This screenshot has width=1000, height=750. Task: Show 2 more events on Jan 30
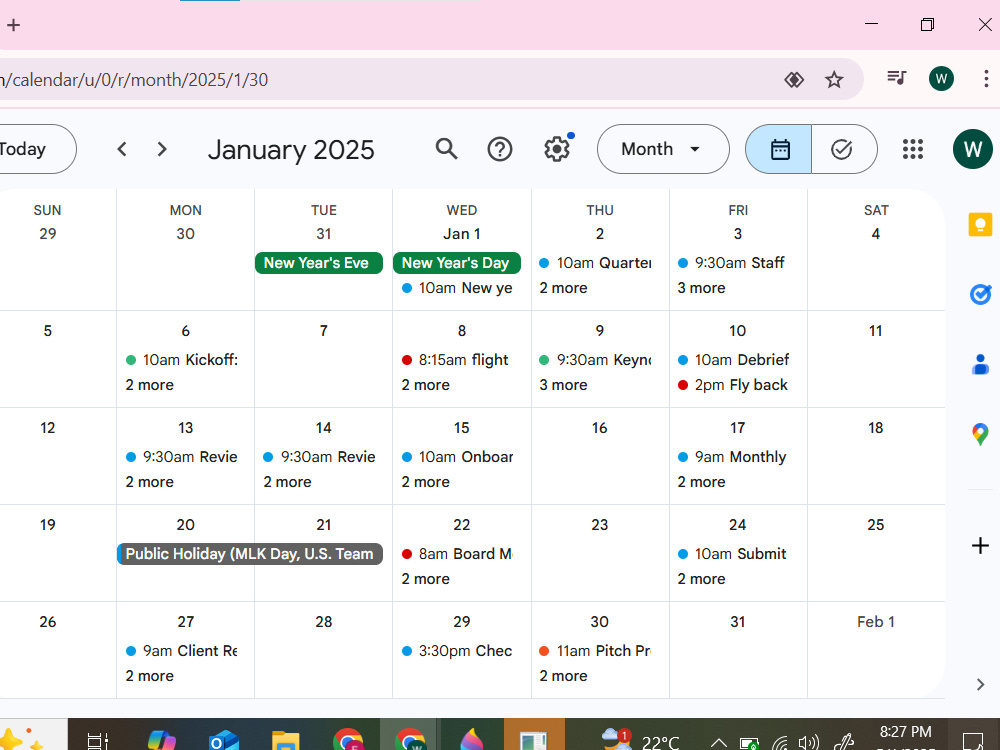[563, 676]
